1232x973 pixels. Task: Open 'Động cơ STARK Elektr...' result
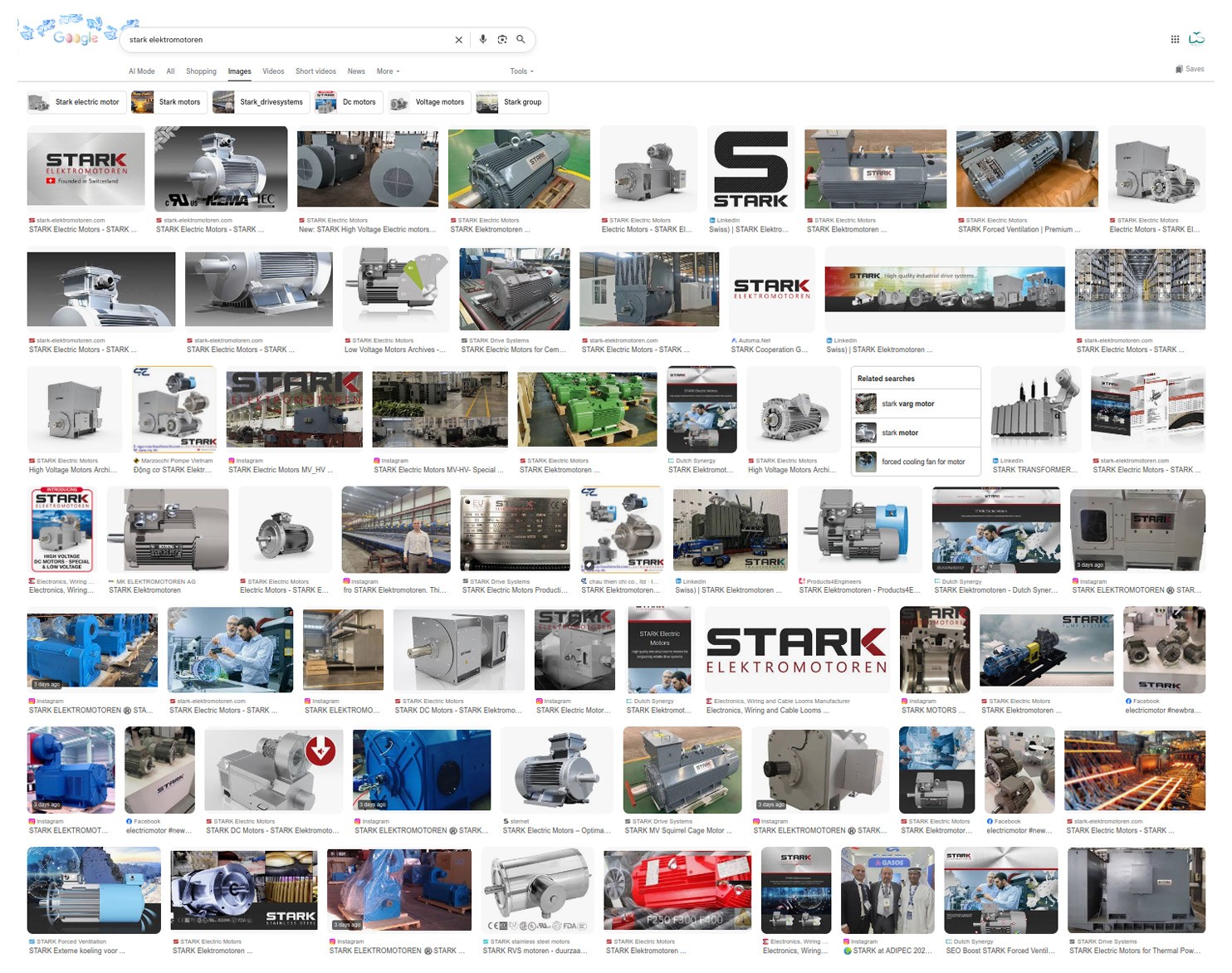coord(172,470)
